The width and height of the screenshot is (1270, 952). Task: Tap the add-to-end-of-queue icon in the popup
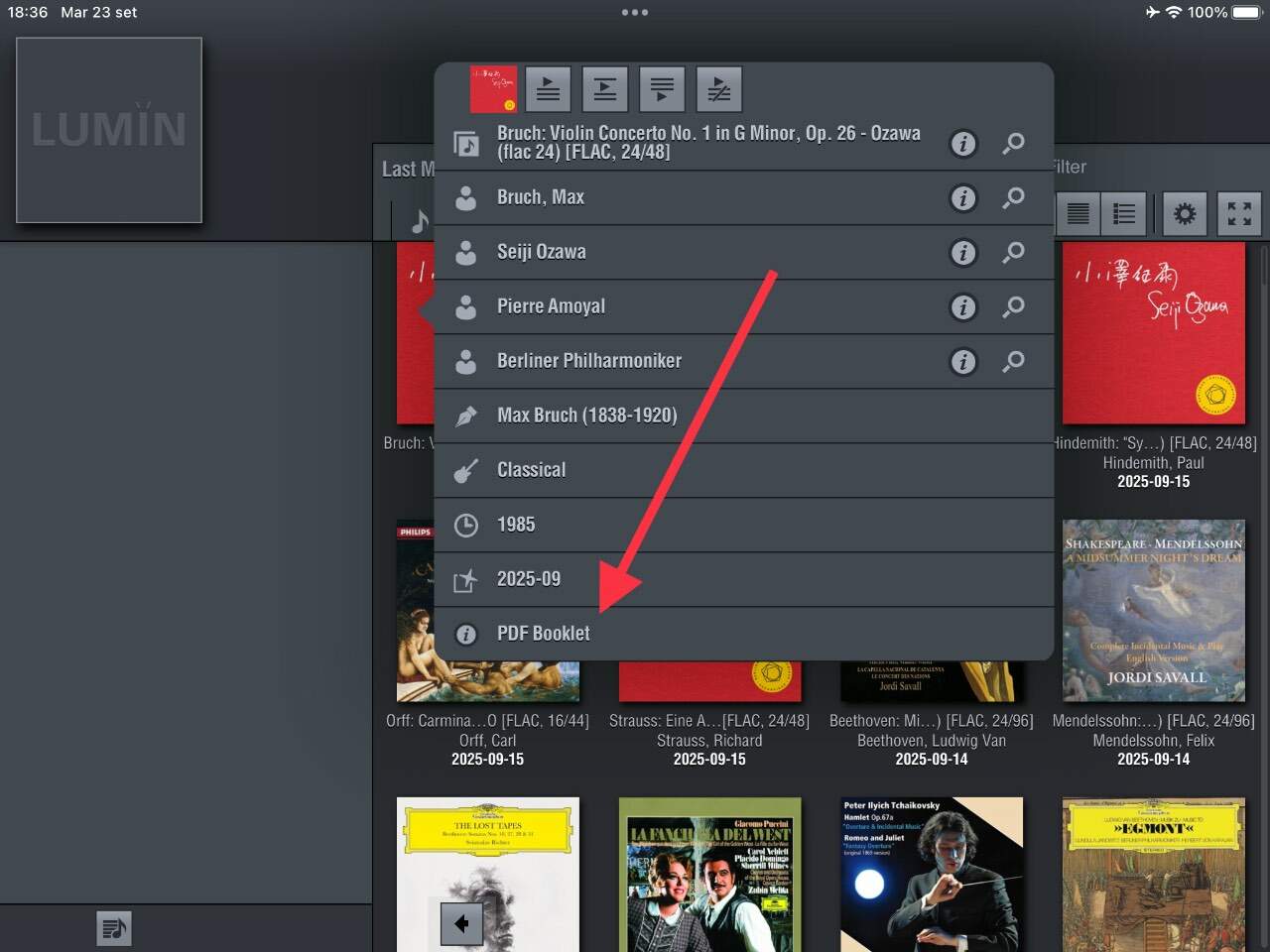(x=662, y=89)
